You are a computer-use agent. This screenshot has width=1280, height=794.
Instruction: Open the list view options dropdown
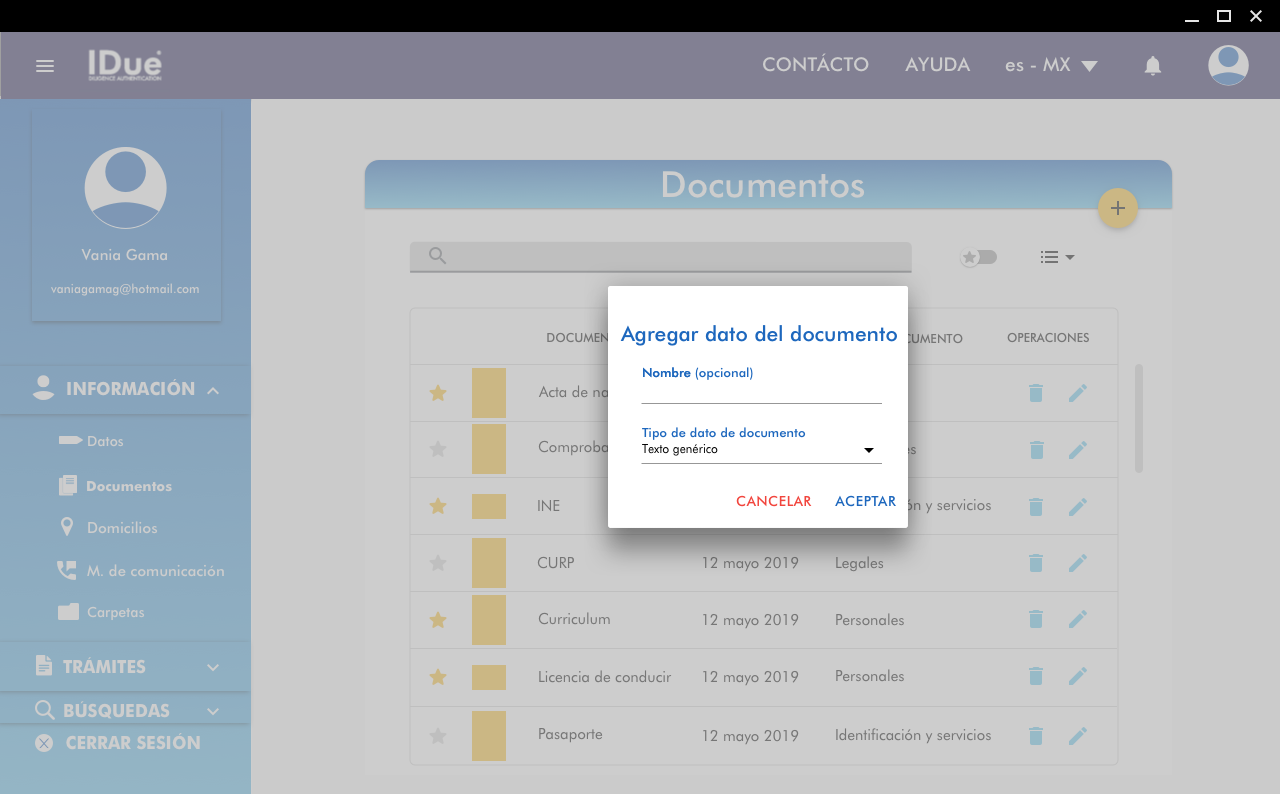[1056, 257]
